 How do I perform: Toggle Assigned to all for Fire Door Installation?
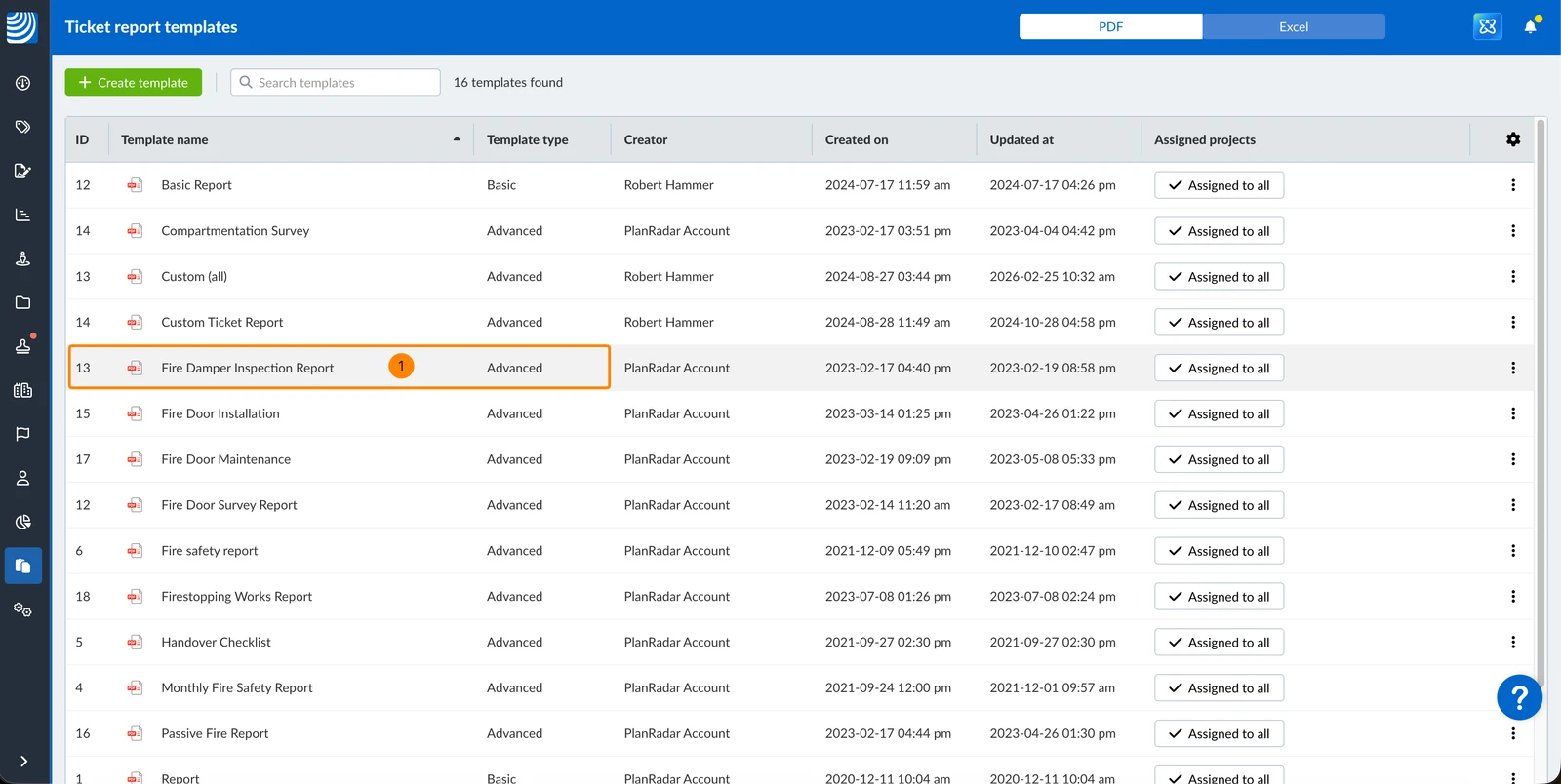(x=1219, y=413)
